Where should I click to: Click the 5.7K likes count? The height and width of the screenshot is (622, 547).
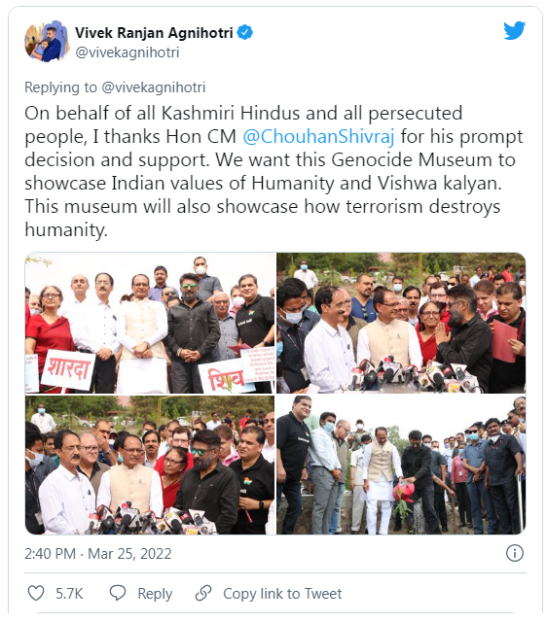click(x=69, y=593)
